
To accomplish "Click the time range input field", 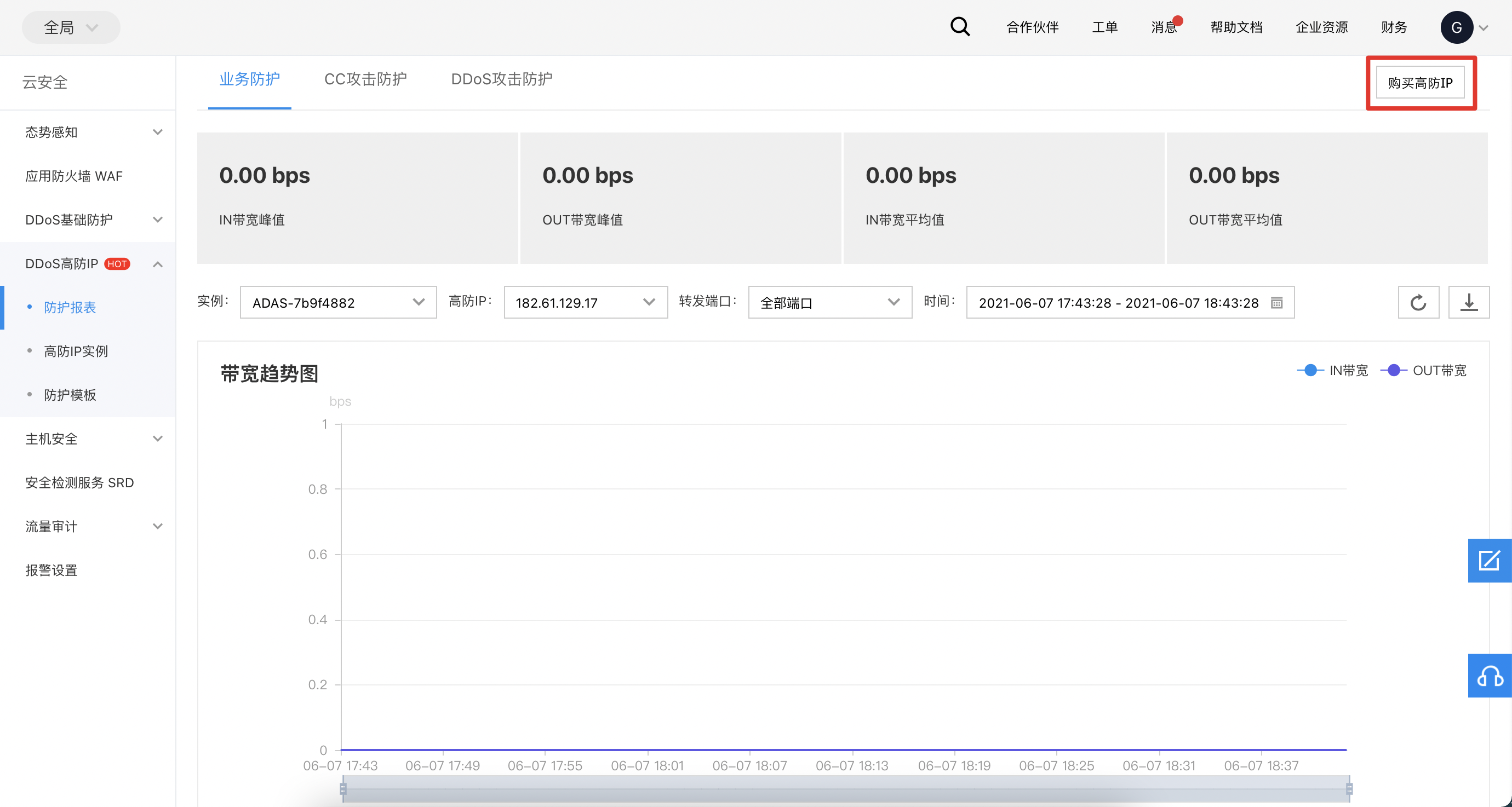I will (1130, 303).
